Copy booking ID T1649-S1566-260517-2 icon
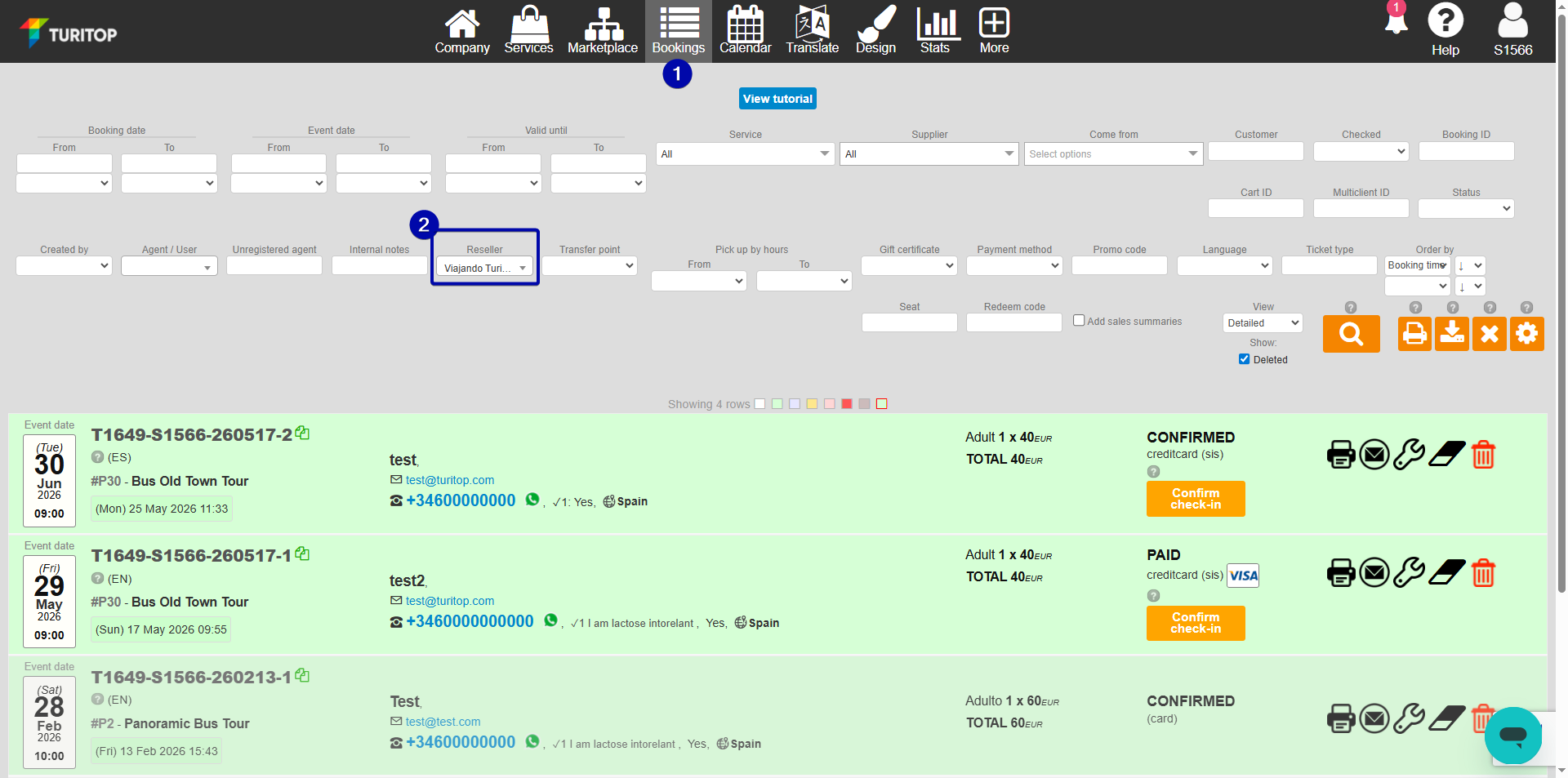The width and height of the screenshot is (1568, 778). pos(302,433)
